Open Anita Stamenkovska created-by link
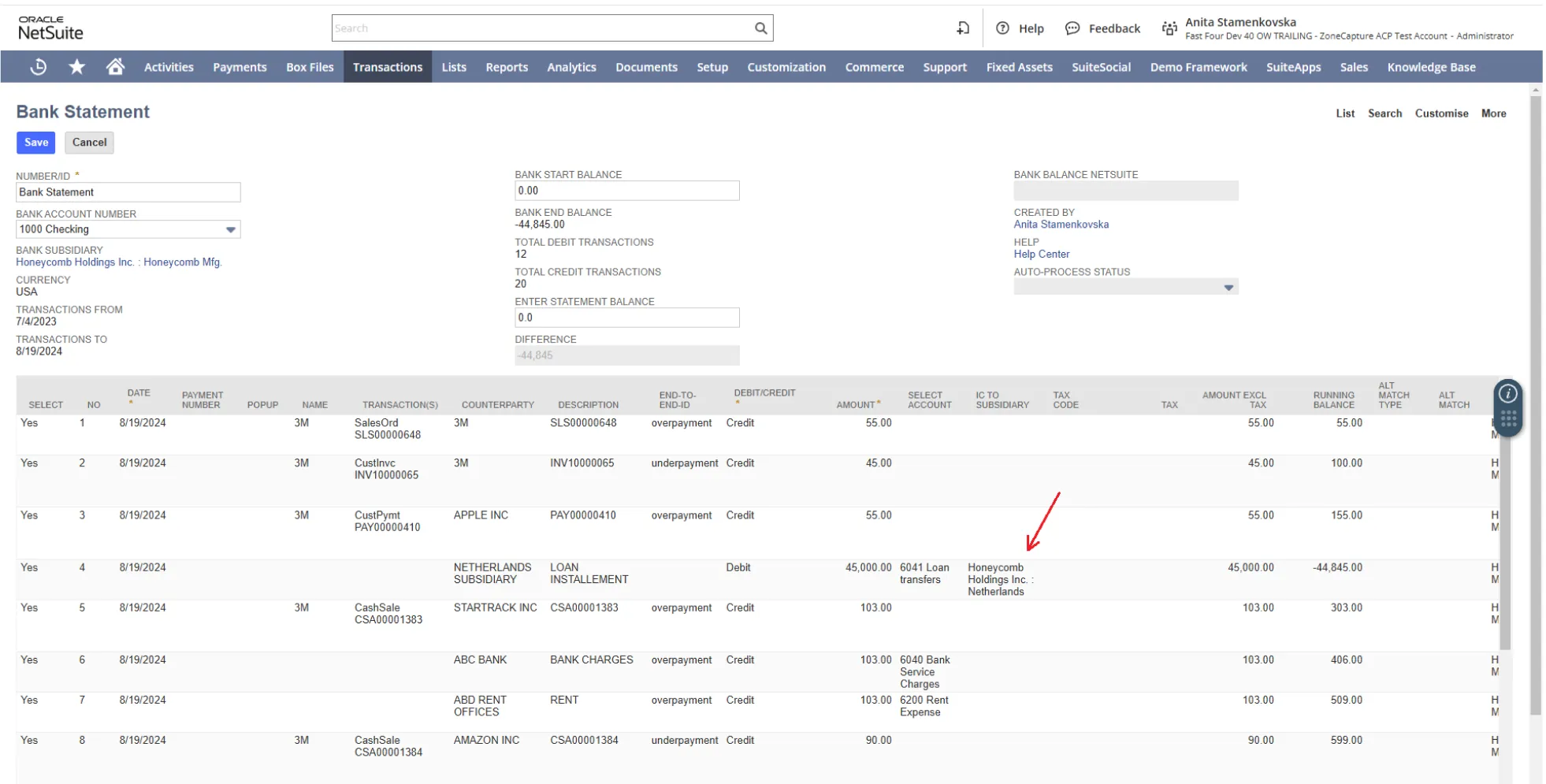 (x=1061, y=225)
